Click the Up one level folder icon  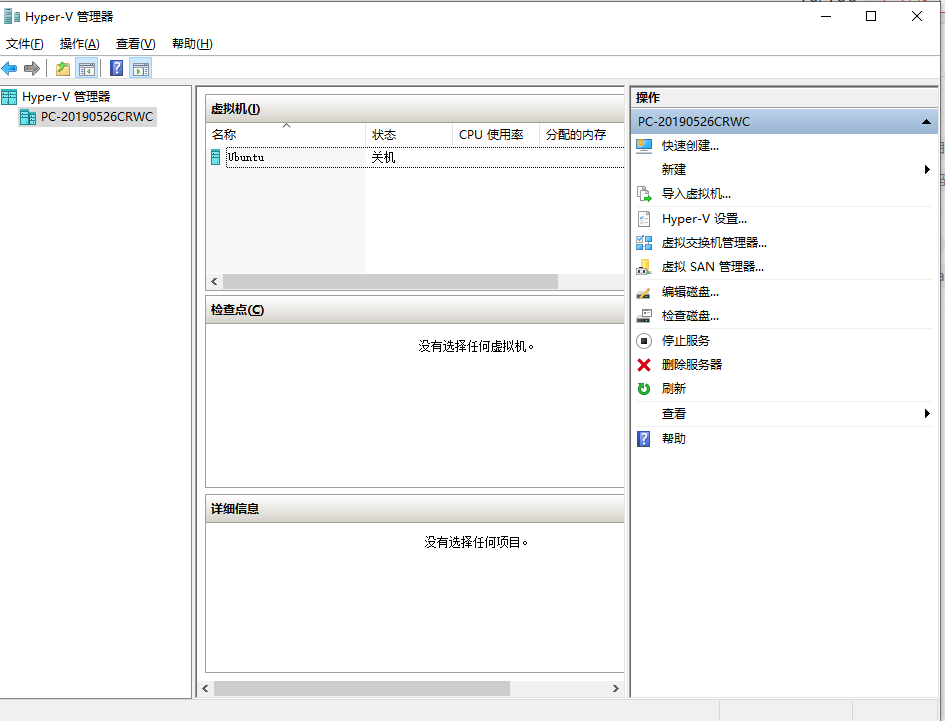[63, 69]
